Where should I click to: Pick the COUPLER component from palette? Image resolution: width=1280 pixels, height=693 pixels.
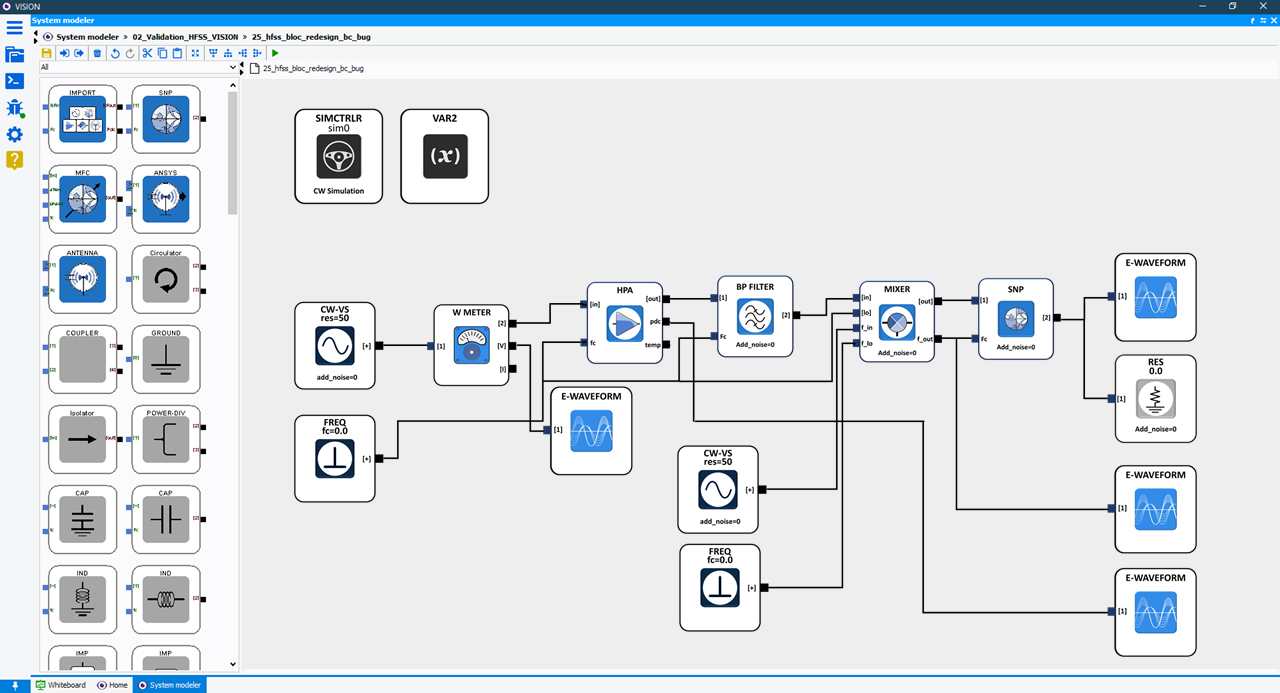click(x=82, y=359)
